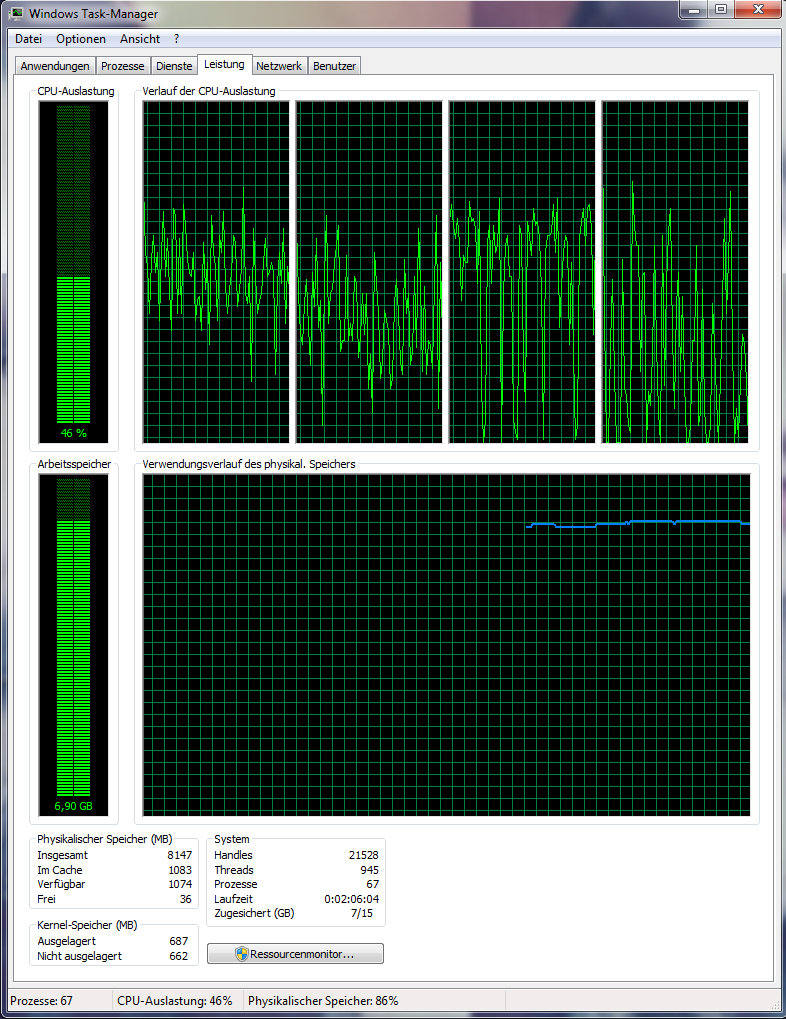Click the Im Cache value 1083
Image resolution: width=786 pixels, height=1019 pixels.
pyautogui.click(x=180, y=870)
